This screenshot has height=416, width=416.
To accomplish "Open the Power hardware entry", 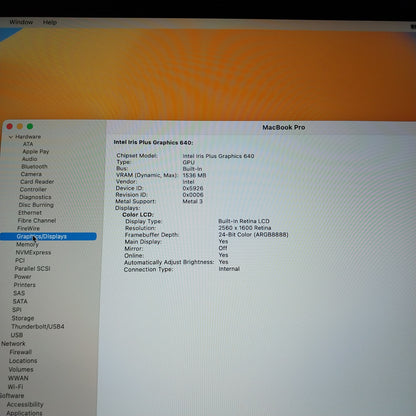I will (x=23, y=277).
